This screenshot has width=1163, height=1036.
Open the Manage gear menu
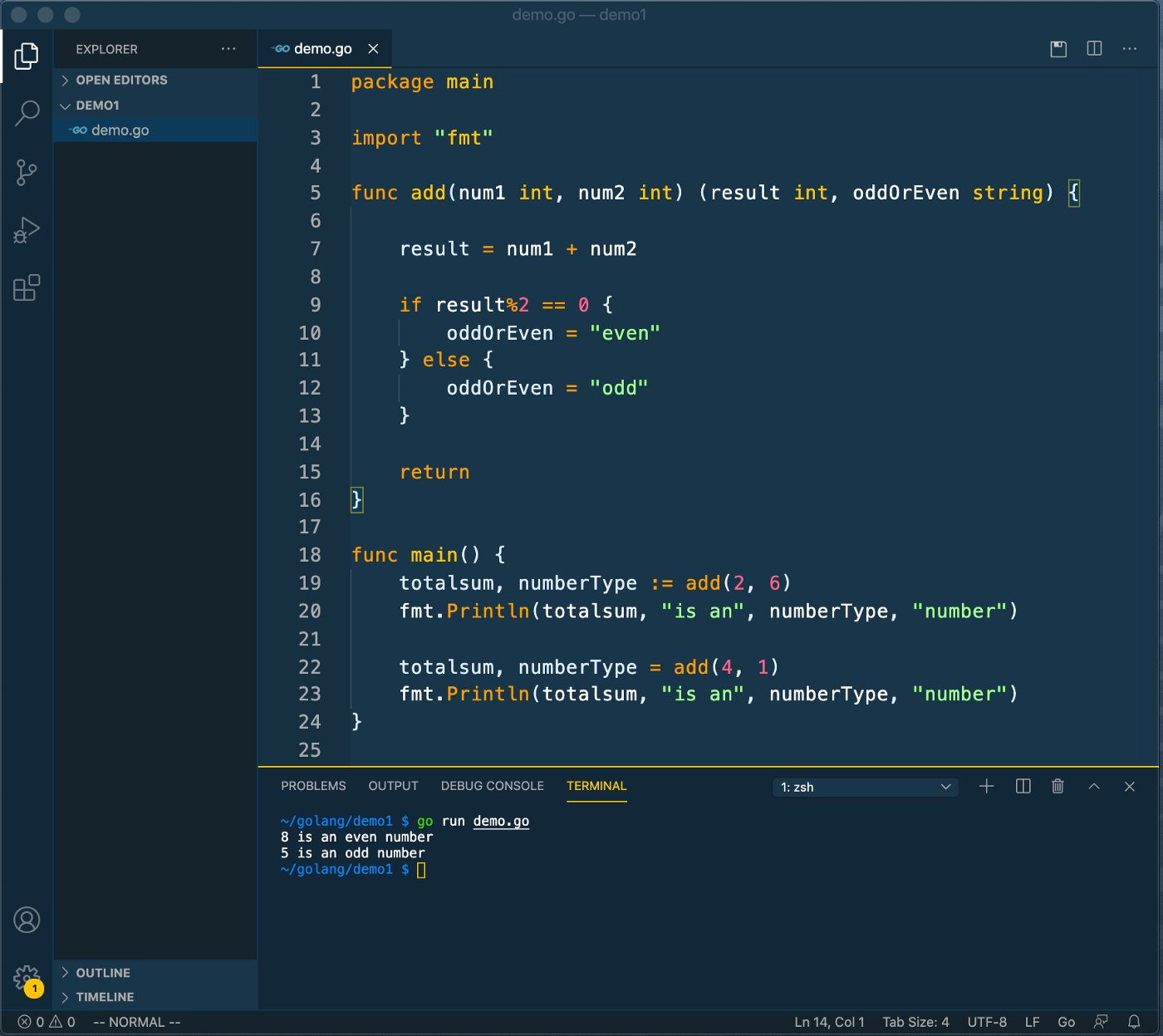pyautogui.click(x=27, y=979)
